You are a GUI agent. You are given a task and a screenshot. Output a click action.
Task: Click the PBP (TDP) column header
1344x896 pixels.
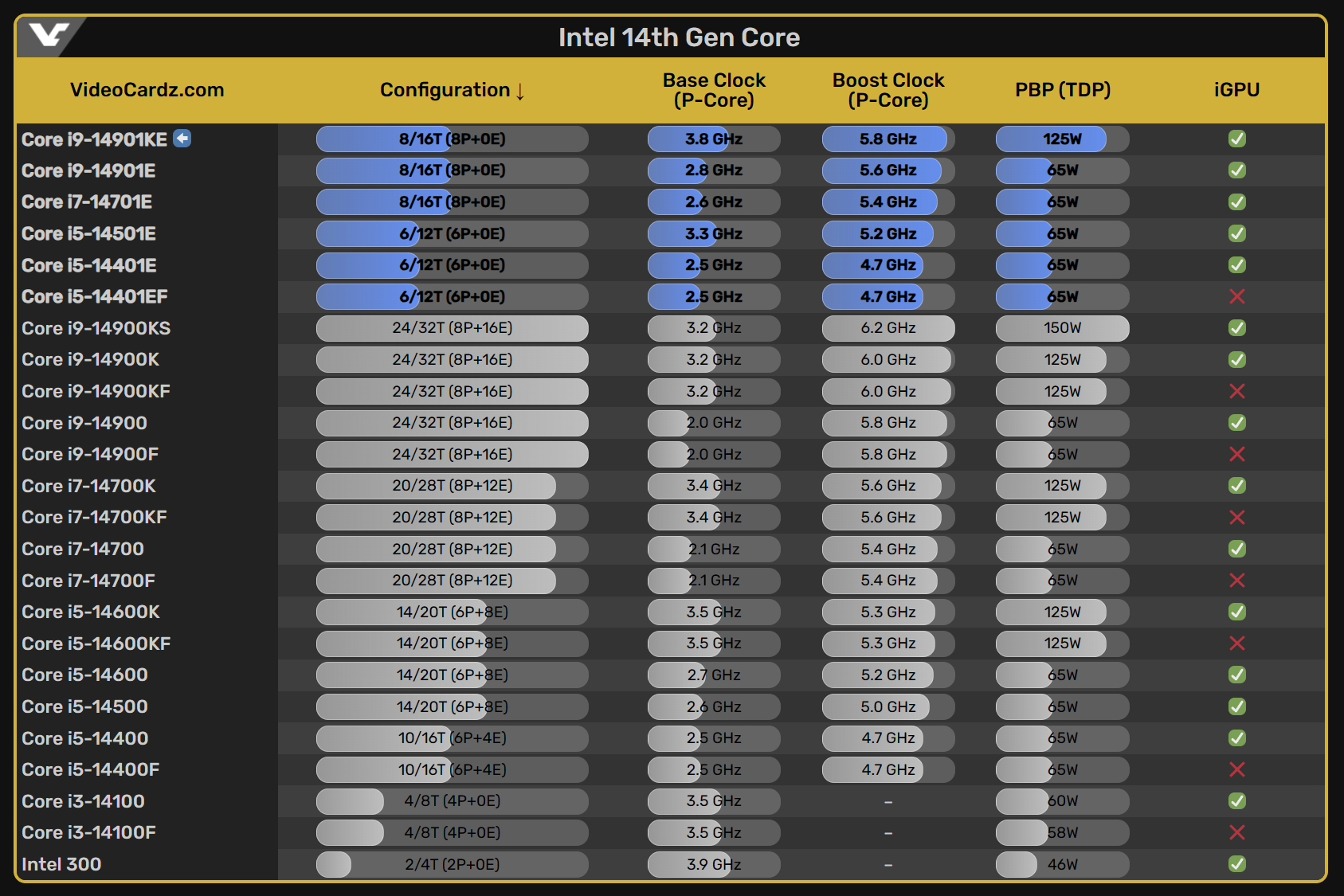1063,90
